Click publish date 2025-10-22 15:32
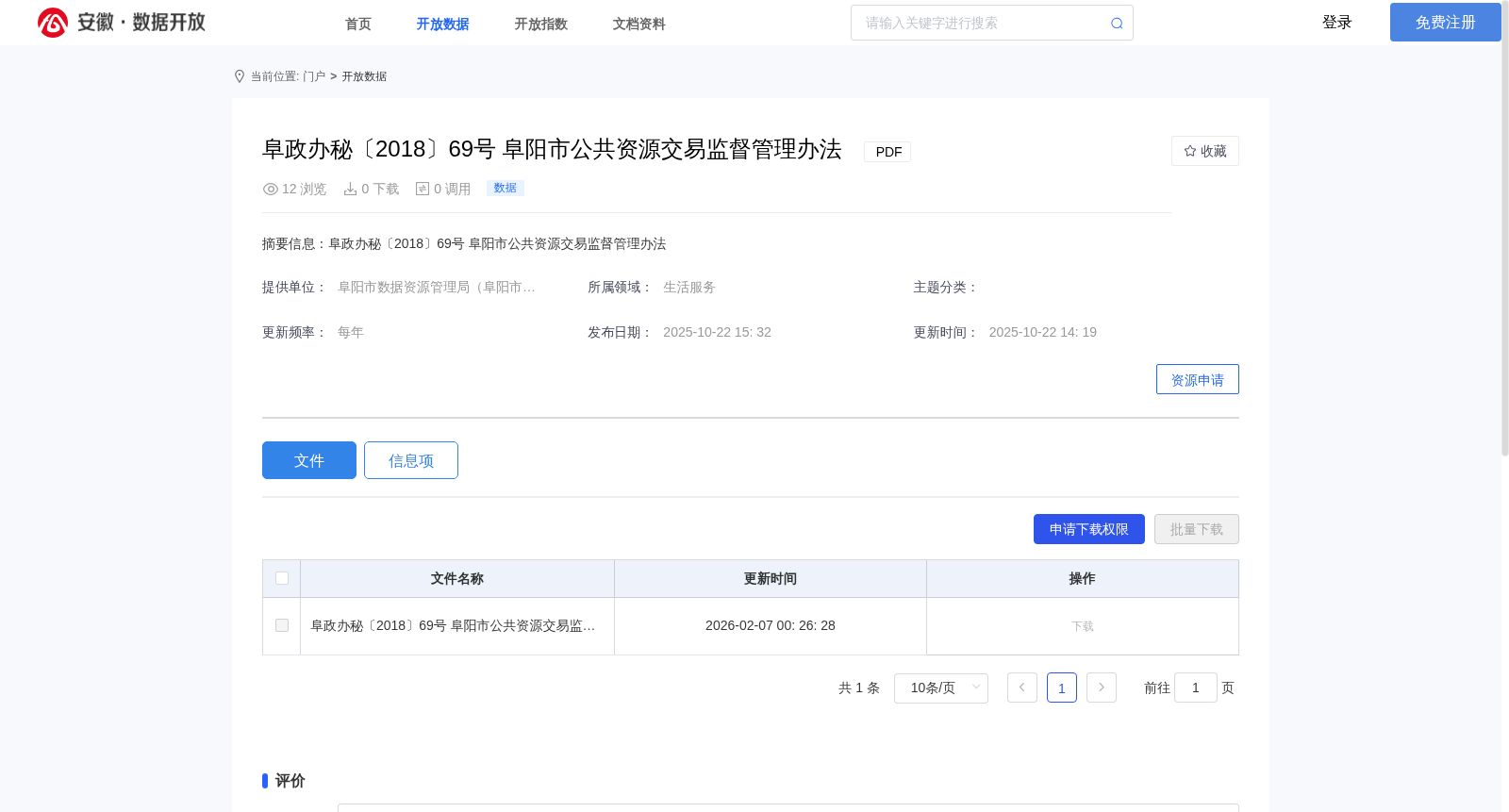 [x=717, y=332]
